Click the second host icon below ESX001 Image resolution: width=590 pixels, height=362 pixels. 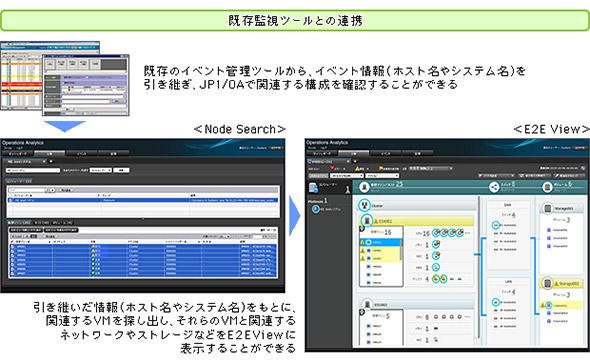click(x=367, y=304)
